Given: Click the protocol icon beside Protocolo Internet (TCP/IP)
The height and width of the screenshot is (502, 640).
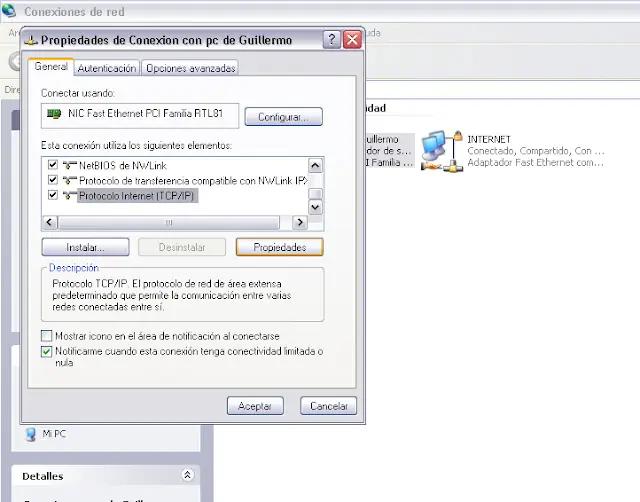Looking at the screenshot, I should coord(69,195).
